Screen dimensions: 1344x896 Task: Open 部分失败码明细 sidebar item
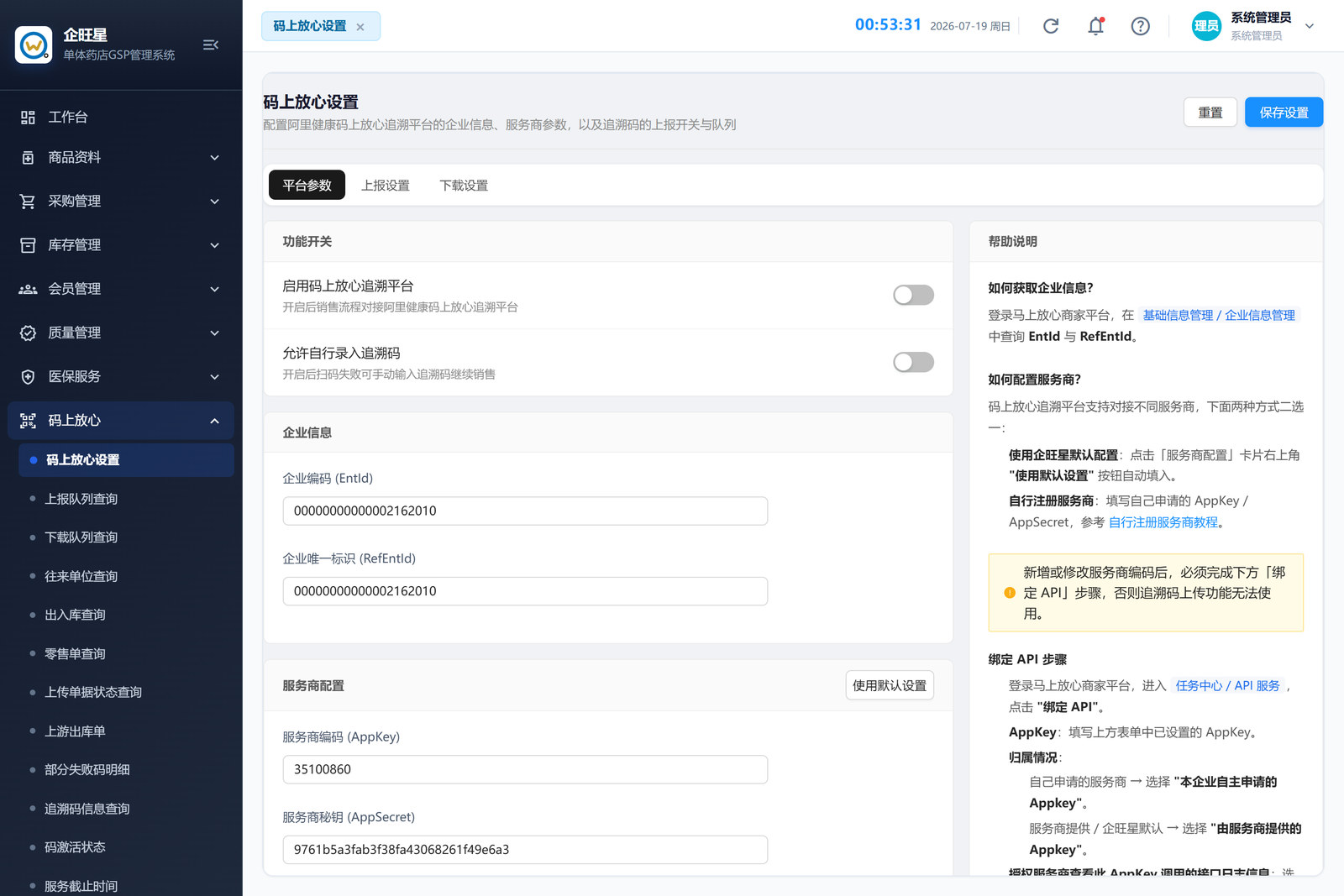126,770
